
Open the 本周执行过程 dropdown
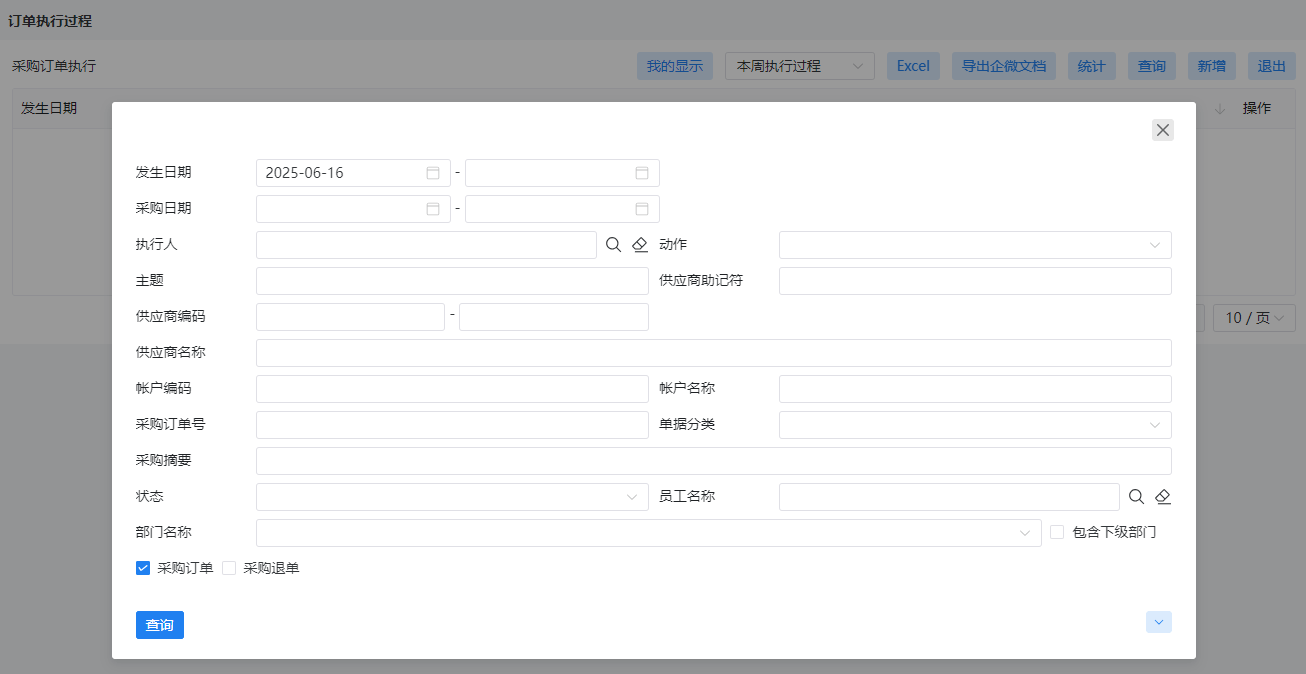click(800, 66)
